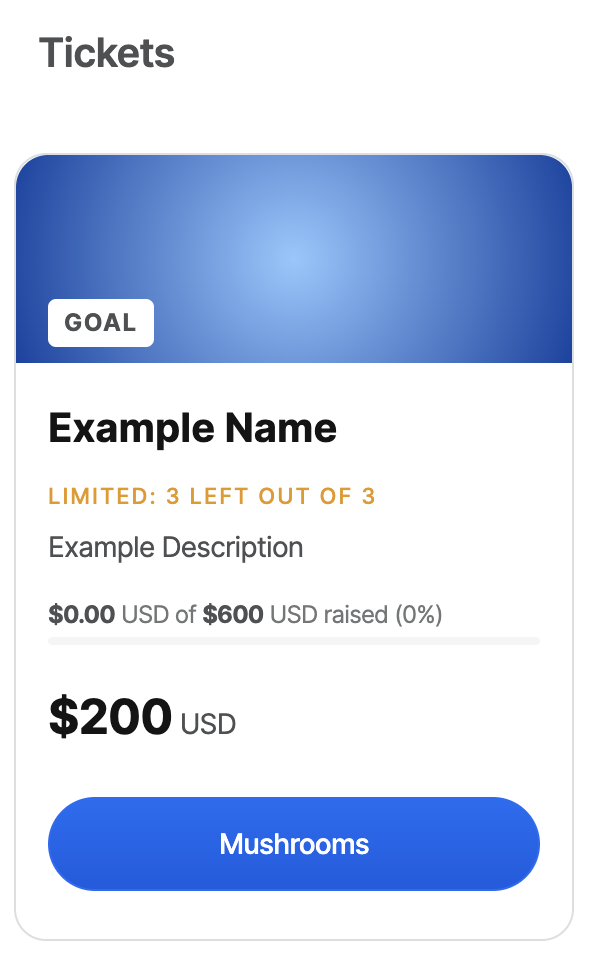Click "USD of" in the funding line

[158, 614]
